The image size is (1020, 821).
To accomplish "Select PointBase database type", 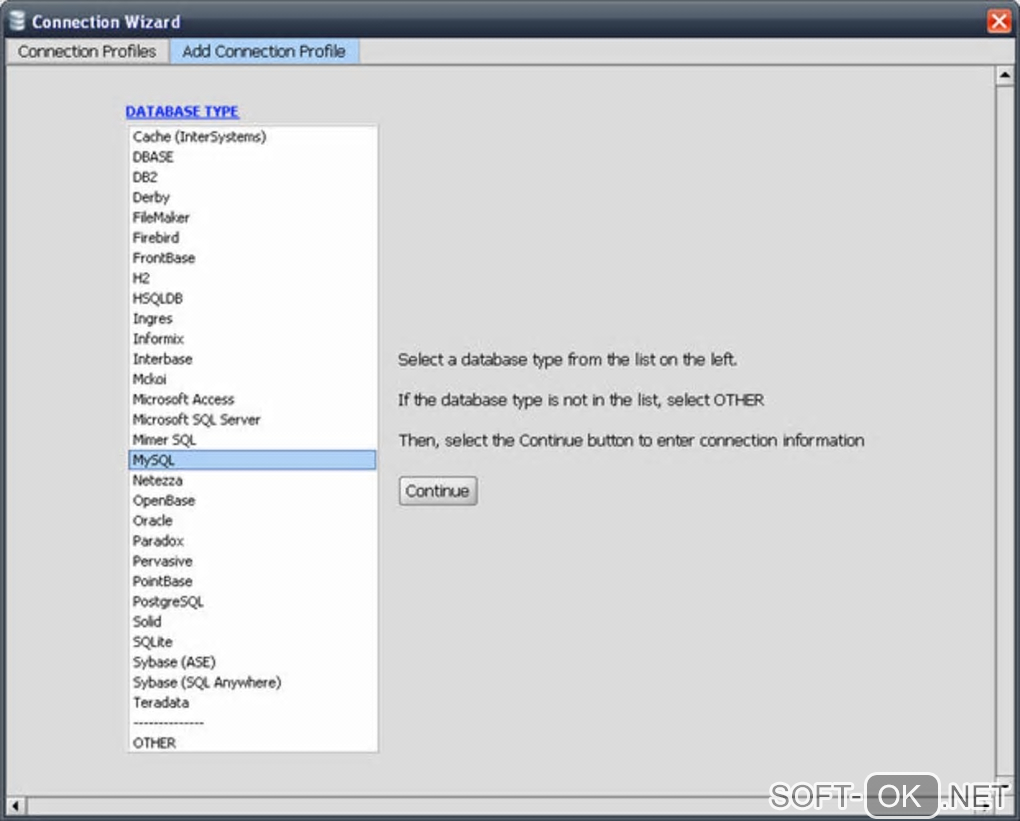I will 252,581.
